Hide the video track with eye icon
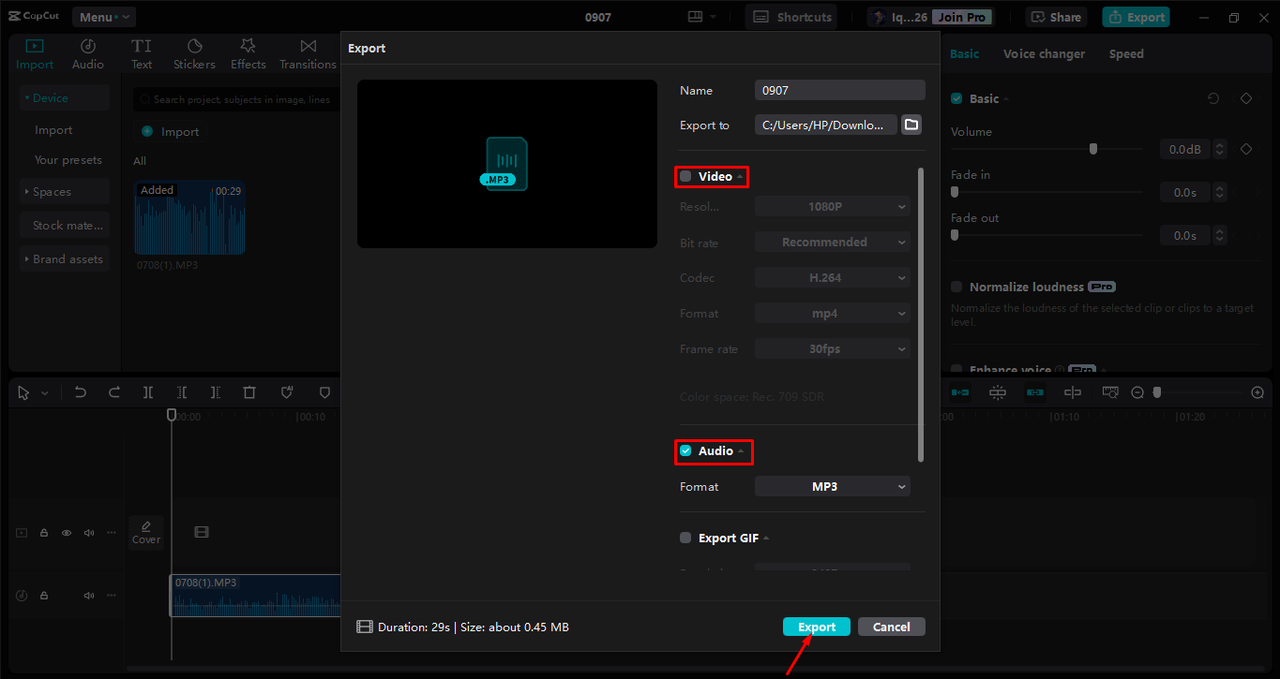The height and width of the screenshot is (679, 1280). pyautogui.click(x=66, y=533)
